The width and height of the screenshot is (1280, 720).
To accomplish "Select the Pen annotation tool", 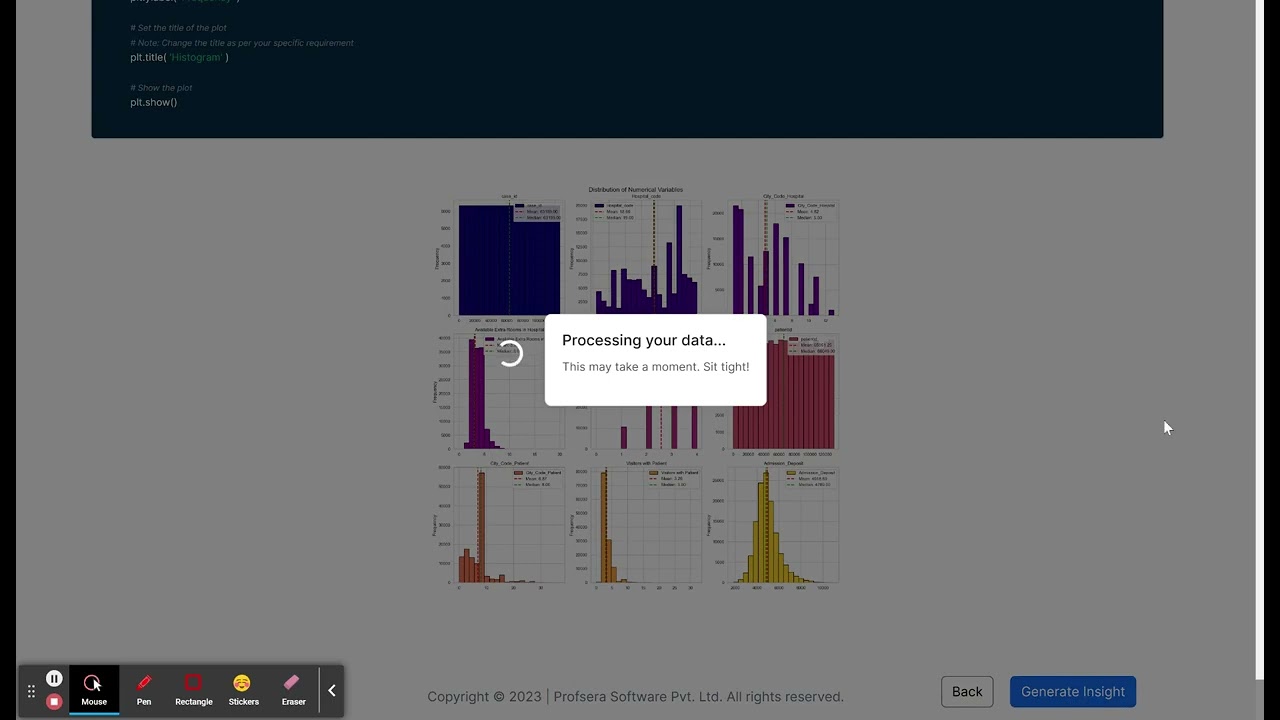I will click(x=144, y=690).
